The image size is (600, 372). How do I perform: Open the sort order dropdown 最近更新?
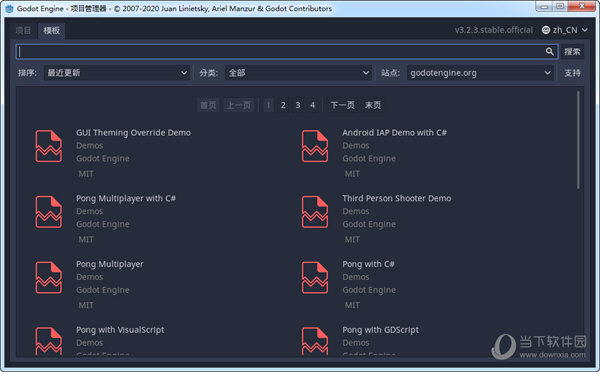click(117, 73)
